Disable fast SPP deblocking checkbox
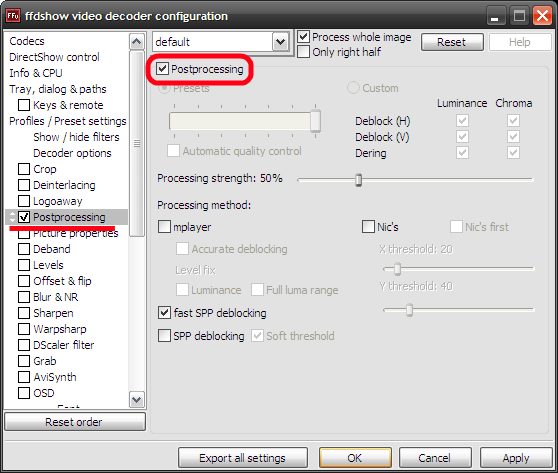This screenshot has width=558, height=473. click(164, 313)
